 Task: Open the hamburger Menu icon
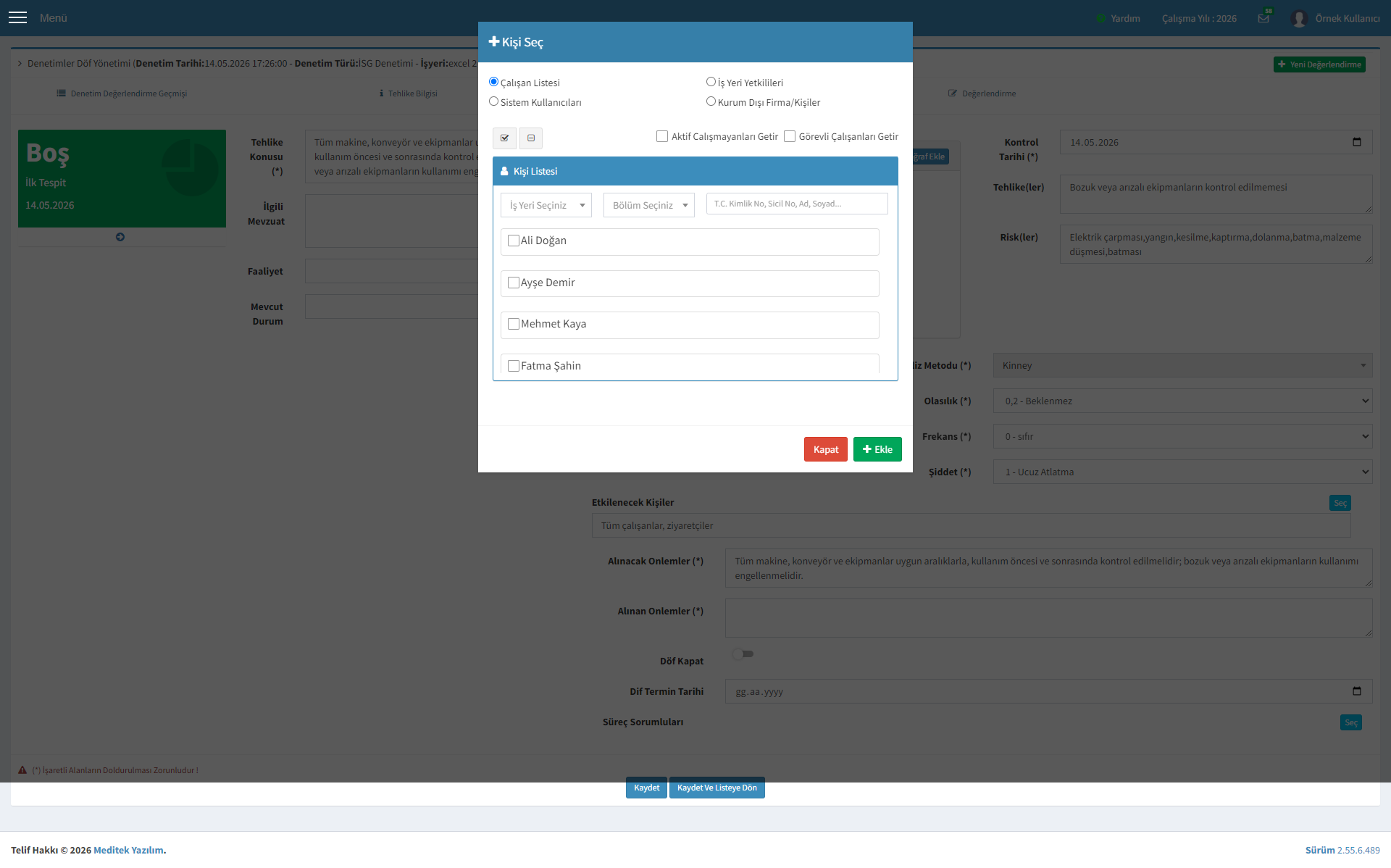[x=17, y=17]
